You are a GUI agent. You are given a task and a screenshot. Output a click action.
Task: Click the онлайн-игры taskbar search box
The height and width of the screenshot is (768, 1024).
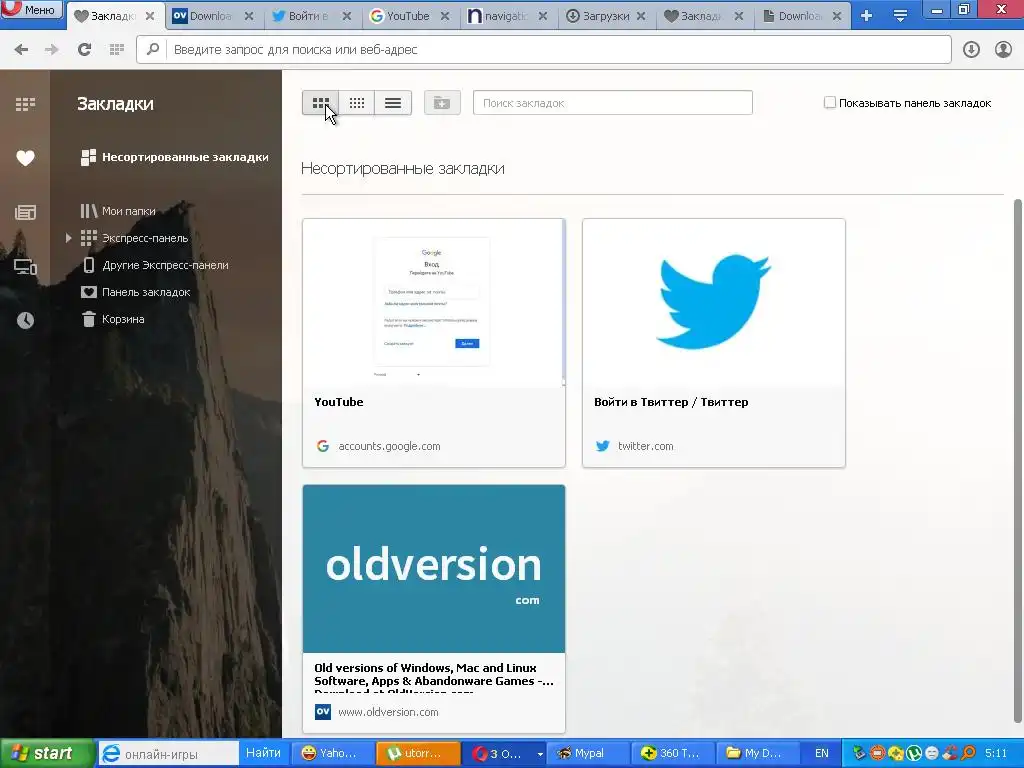click(168, 754)
